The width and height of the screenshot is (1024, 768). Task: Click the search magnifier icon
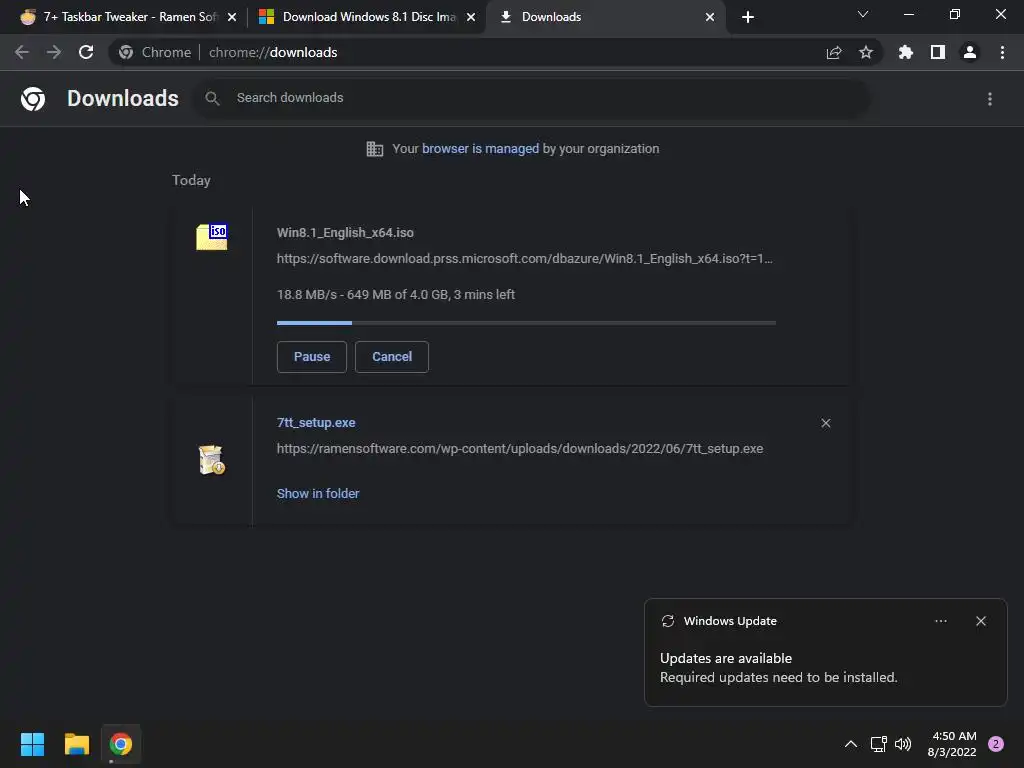click(x=212, y=98)
